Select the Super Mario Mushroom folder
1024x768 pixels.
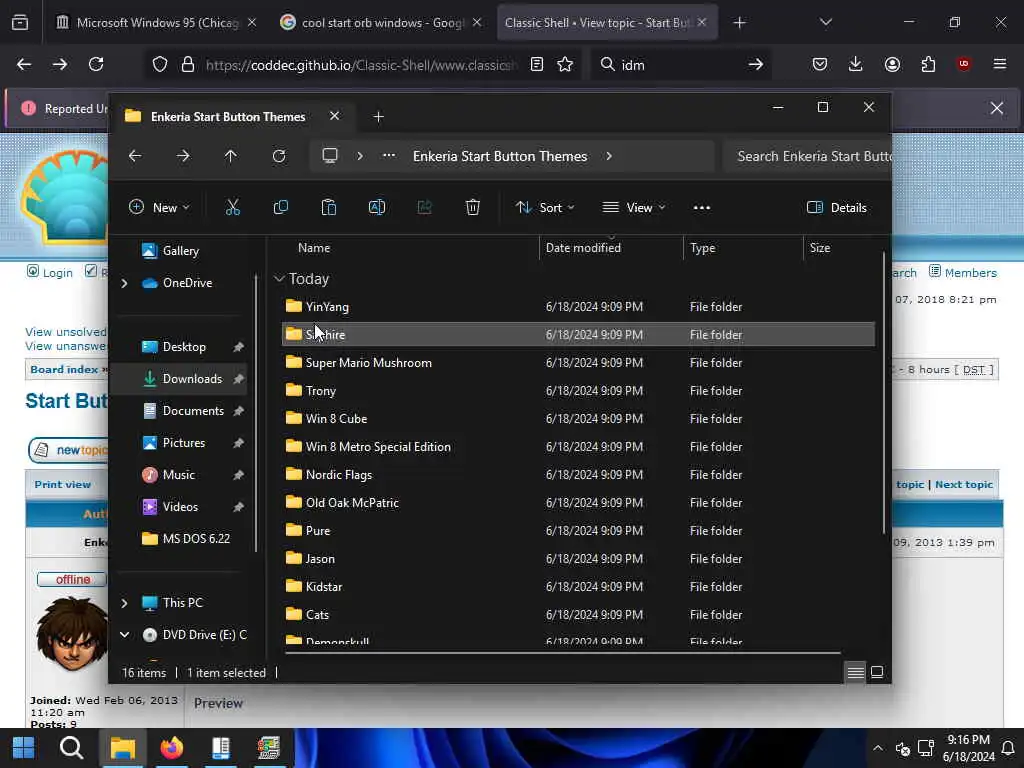[x=579, y=363]
